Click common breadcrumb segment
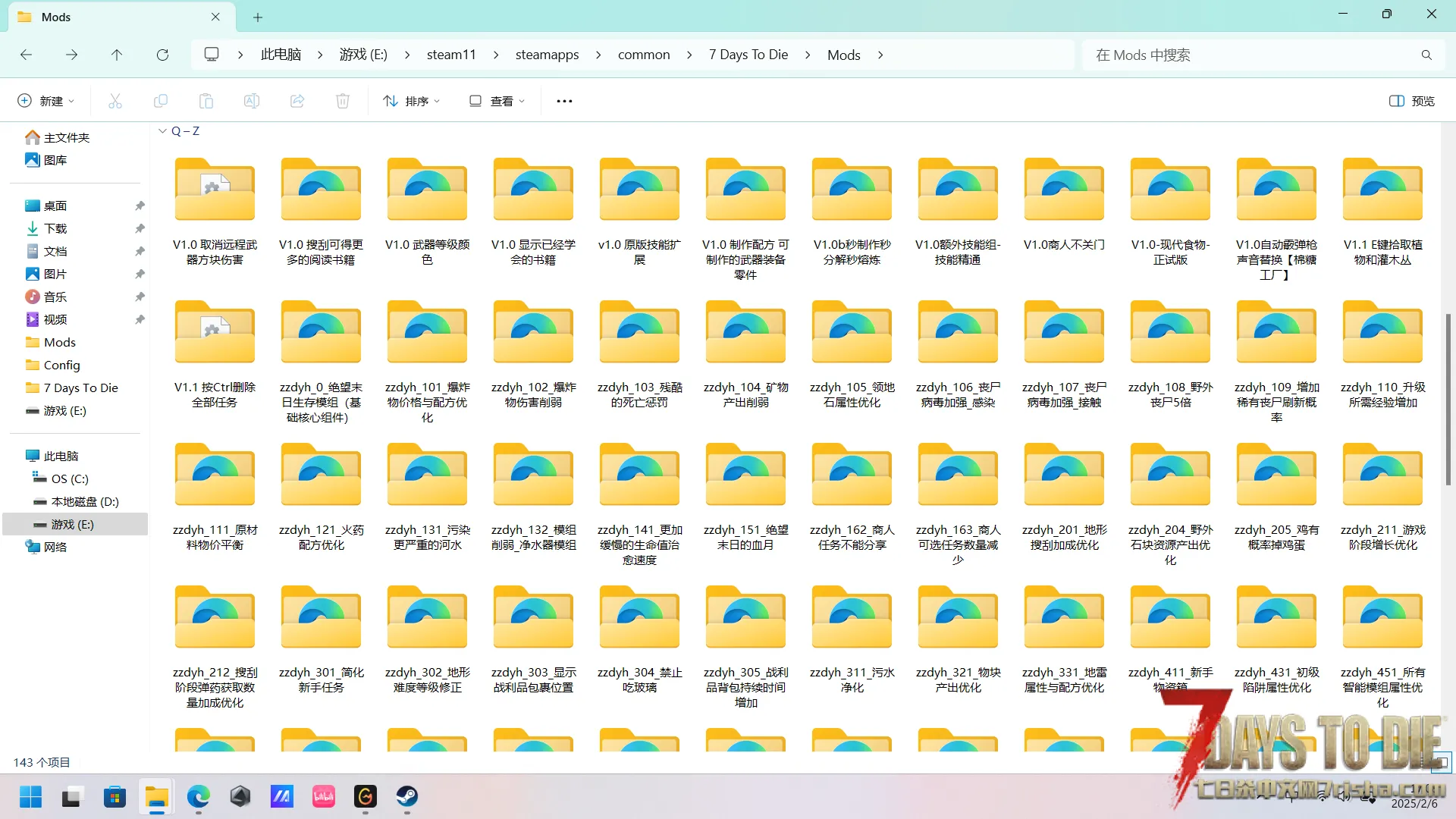1456x819 pixels. pos(644,55)
